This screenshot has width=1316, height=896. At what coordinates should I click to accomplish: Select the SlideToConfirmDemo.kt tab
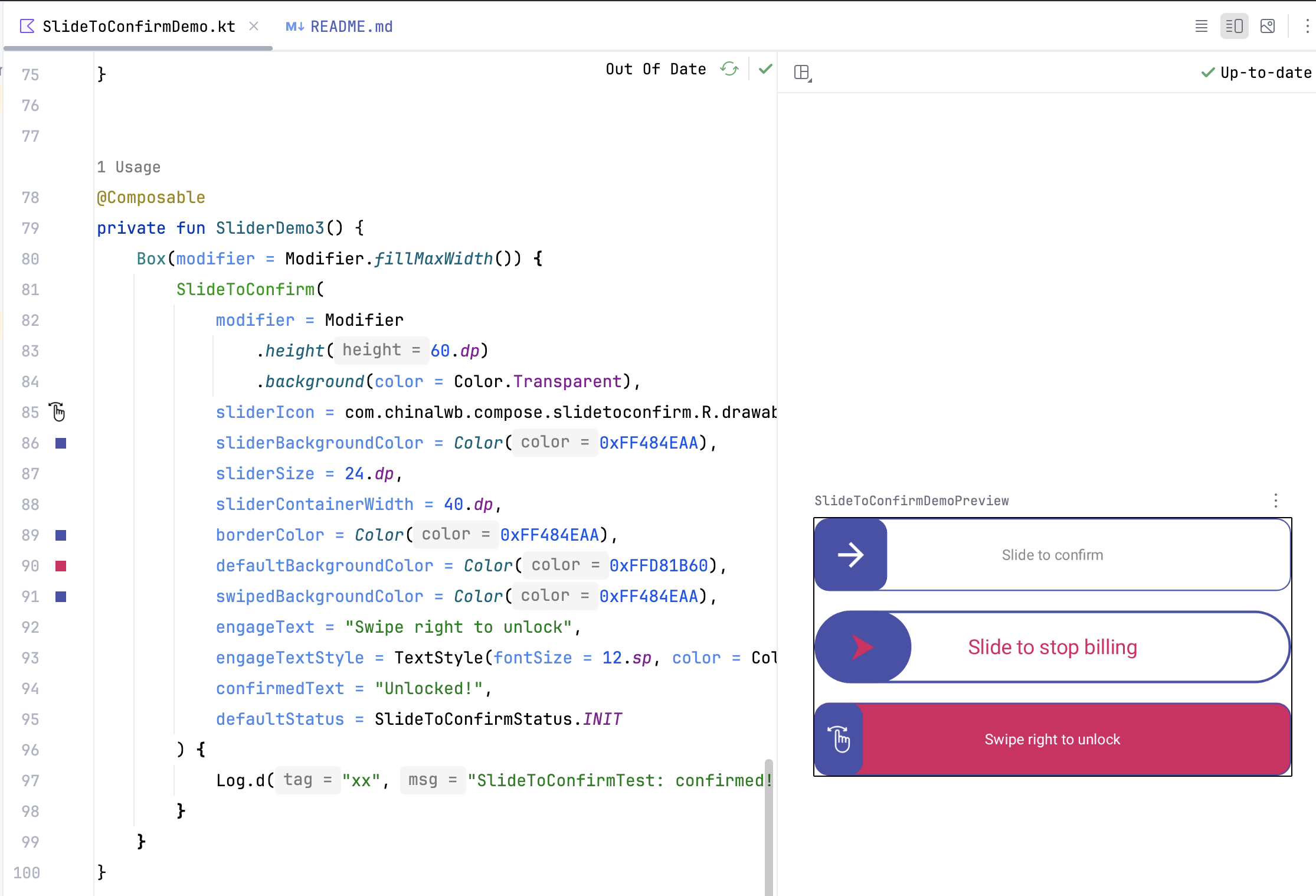point(138,27)
